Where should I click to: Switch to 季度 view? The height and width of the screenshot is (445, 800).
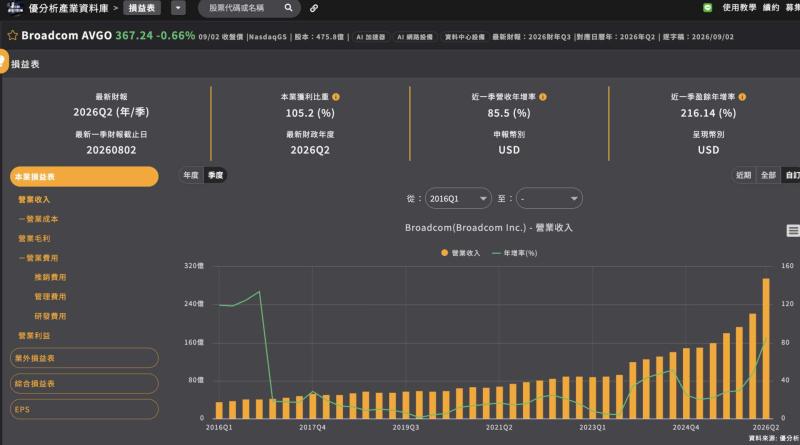215,175
